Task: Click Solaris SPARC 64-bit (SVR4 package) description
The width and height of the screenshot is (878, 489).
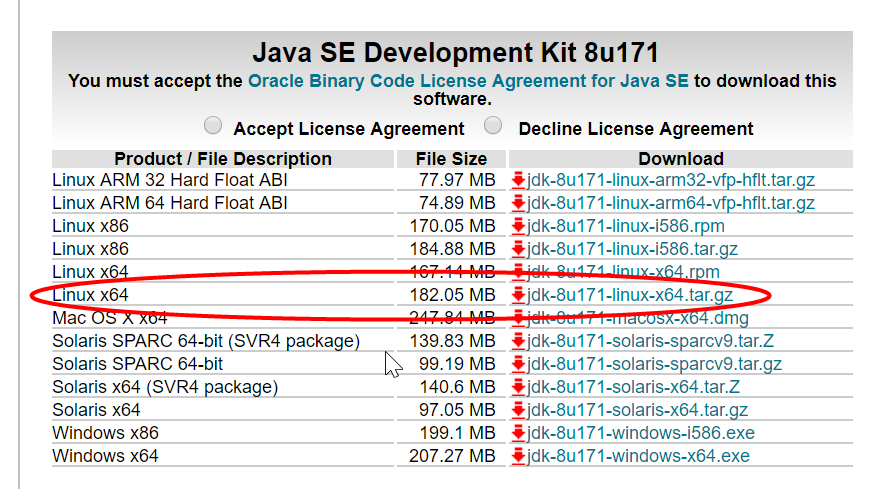Action: pos(206,341)
